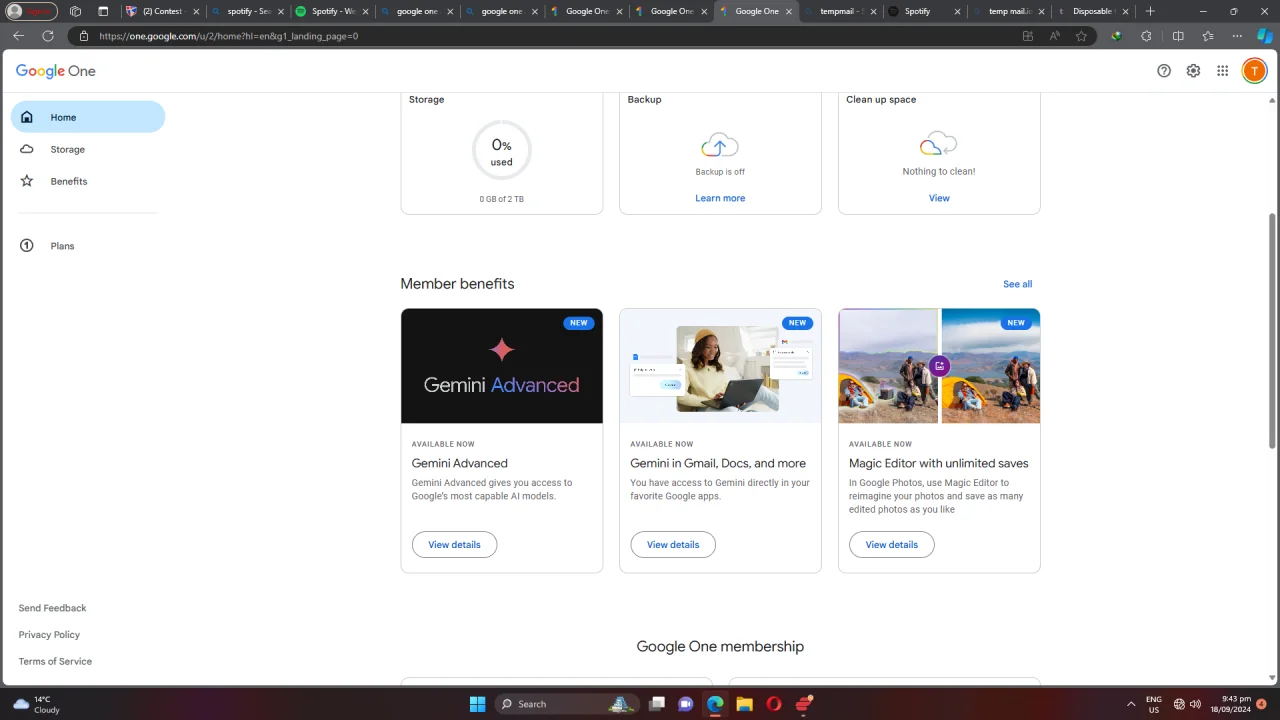
Task: Open the Privacy Policy link
Action: click(x=49, y=635)
